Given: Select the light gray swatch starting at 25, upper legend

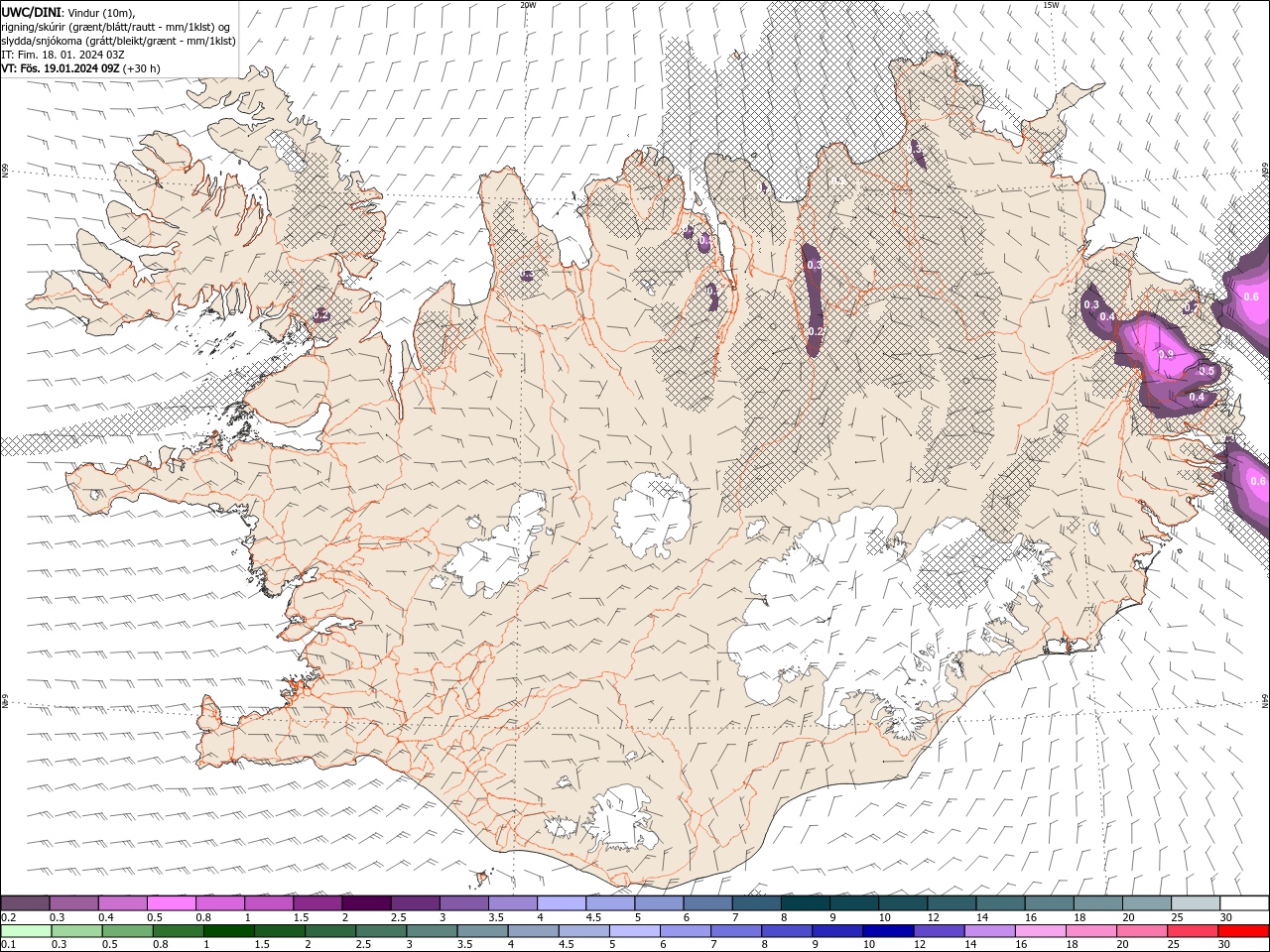Looking at the screenshot, I should click(x=1196, y=903).
